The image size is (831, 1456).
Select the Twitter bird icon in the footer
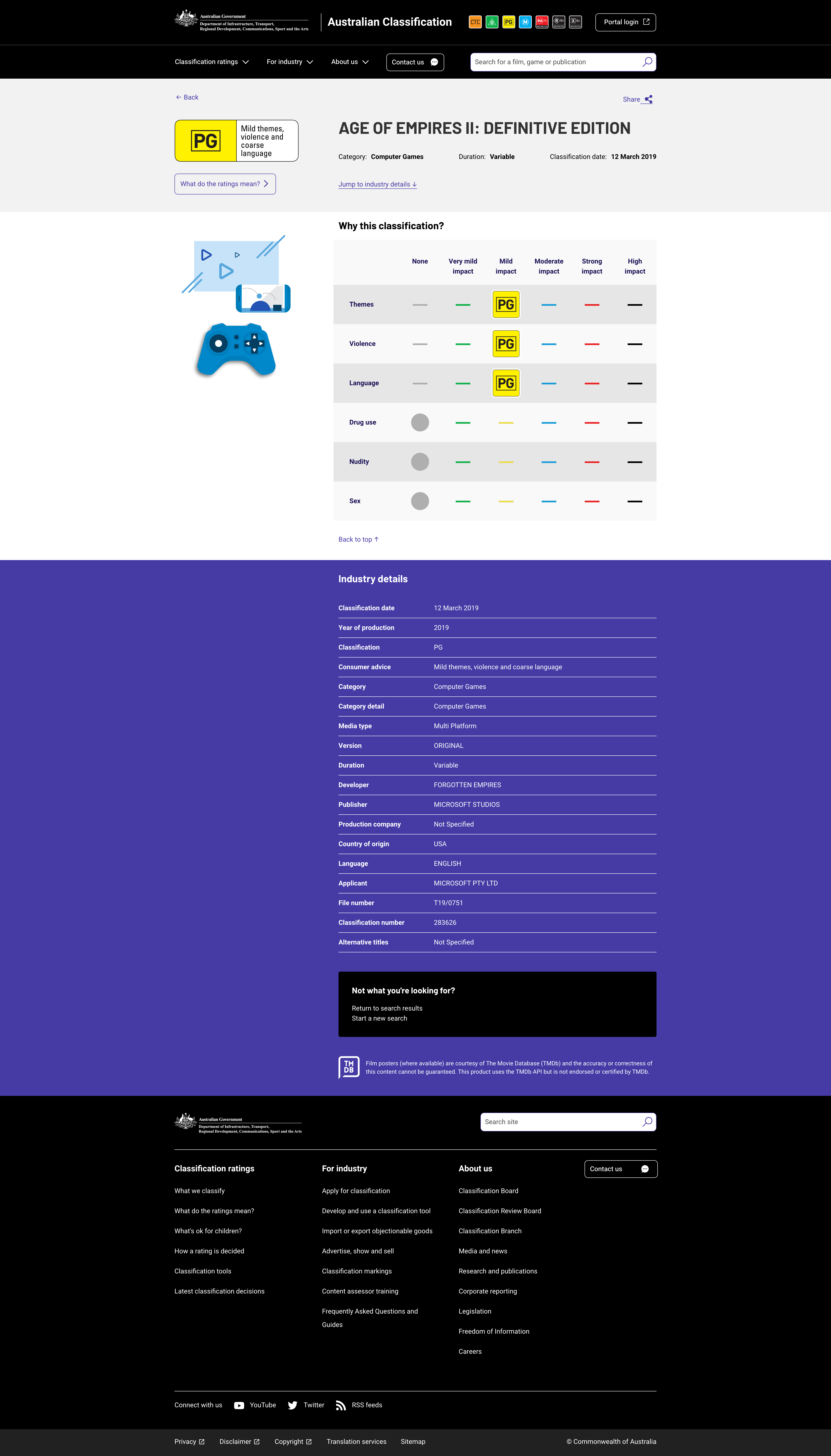pyautogui.click(x=292, y=1405)
